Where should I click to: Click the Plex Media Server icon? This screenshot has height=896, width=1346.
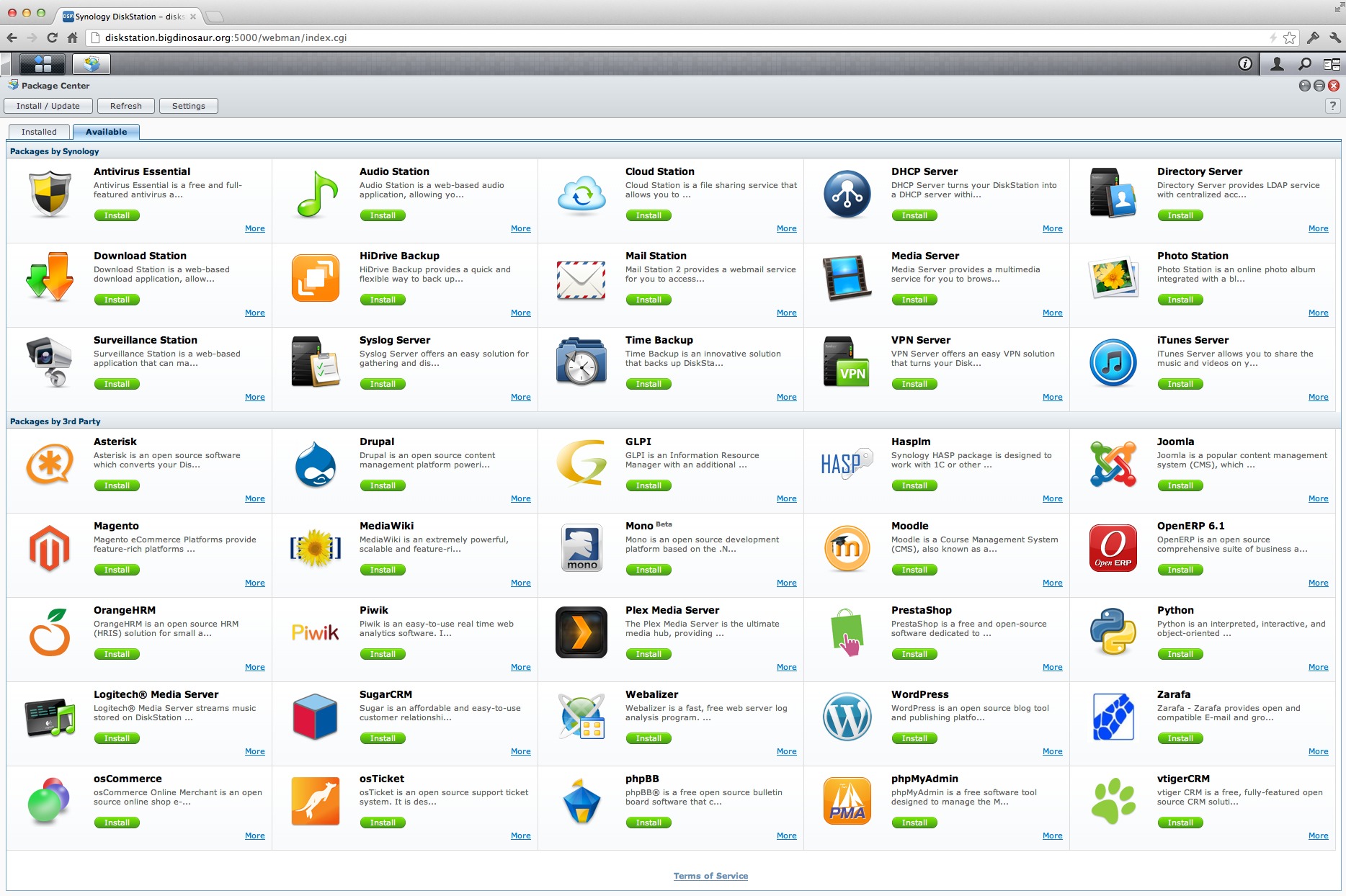pos(581,632)
